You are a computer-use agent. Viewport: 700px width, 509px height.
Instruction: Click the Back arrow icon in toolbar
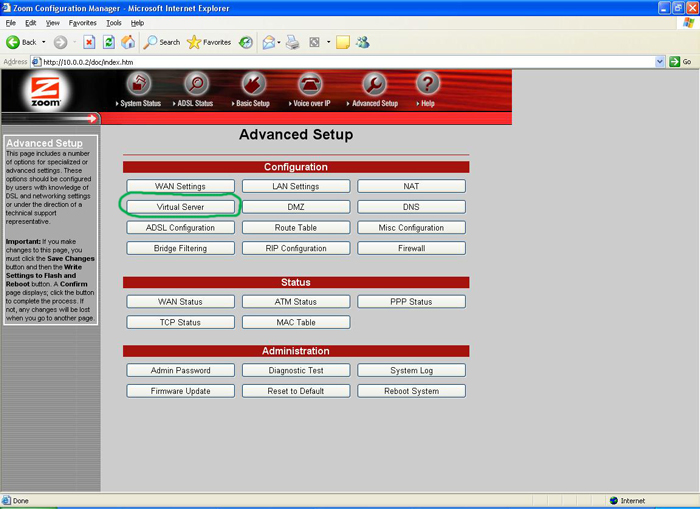(x=12, y=42)
